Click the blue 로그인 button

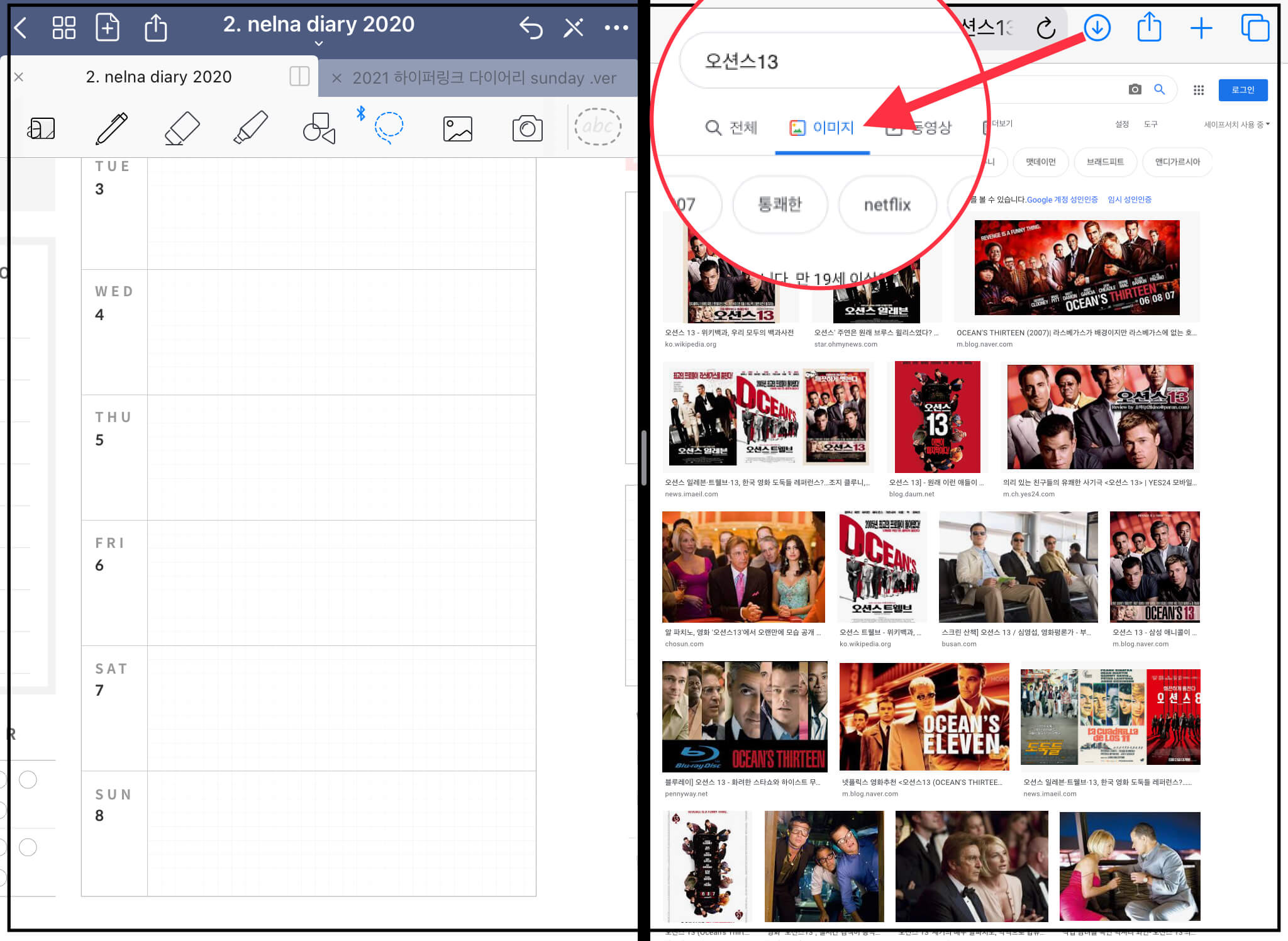click(x=1242, y=90)
